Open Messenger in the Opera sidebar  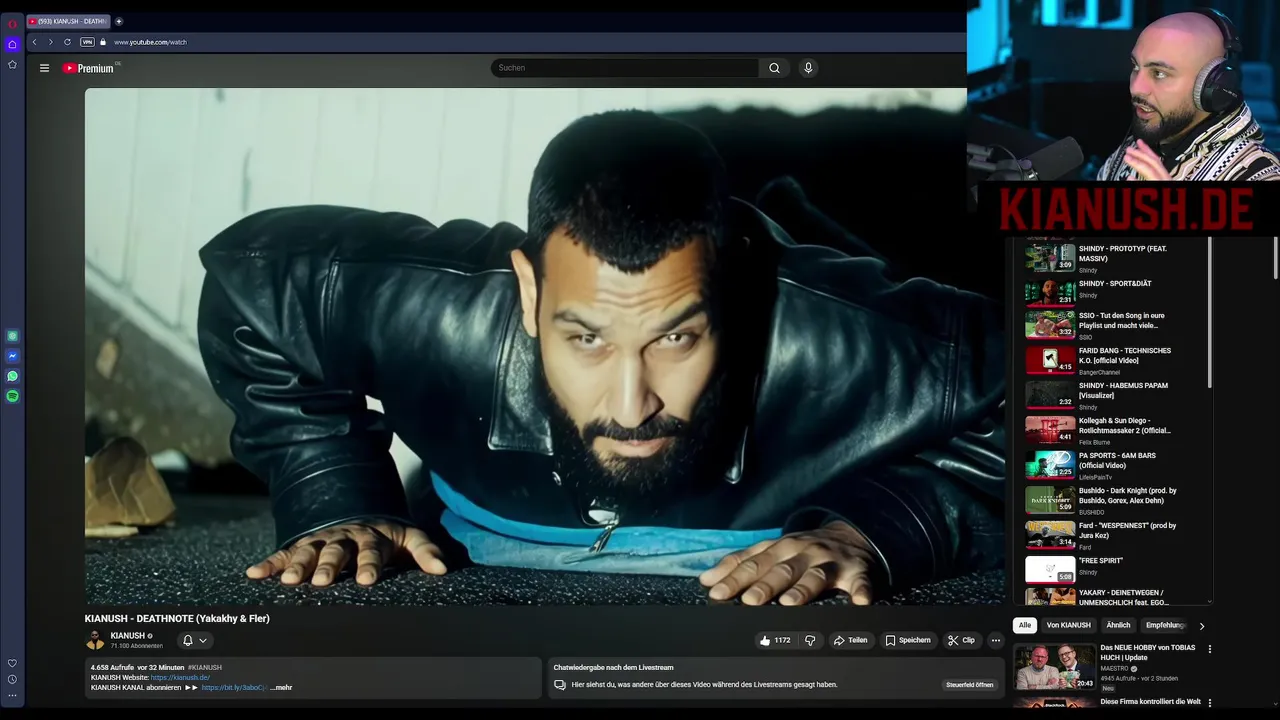tap(12, 356)
